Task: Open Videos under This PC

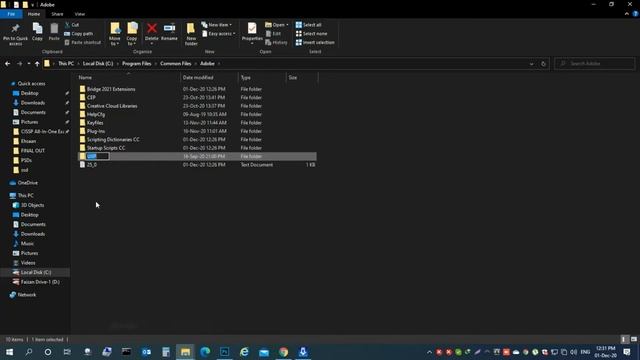Action: point(28,263)
